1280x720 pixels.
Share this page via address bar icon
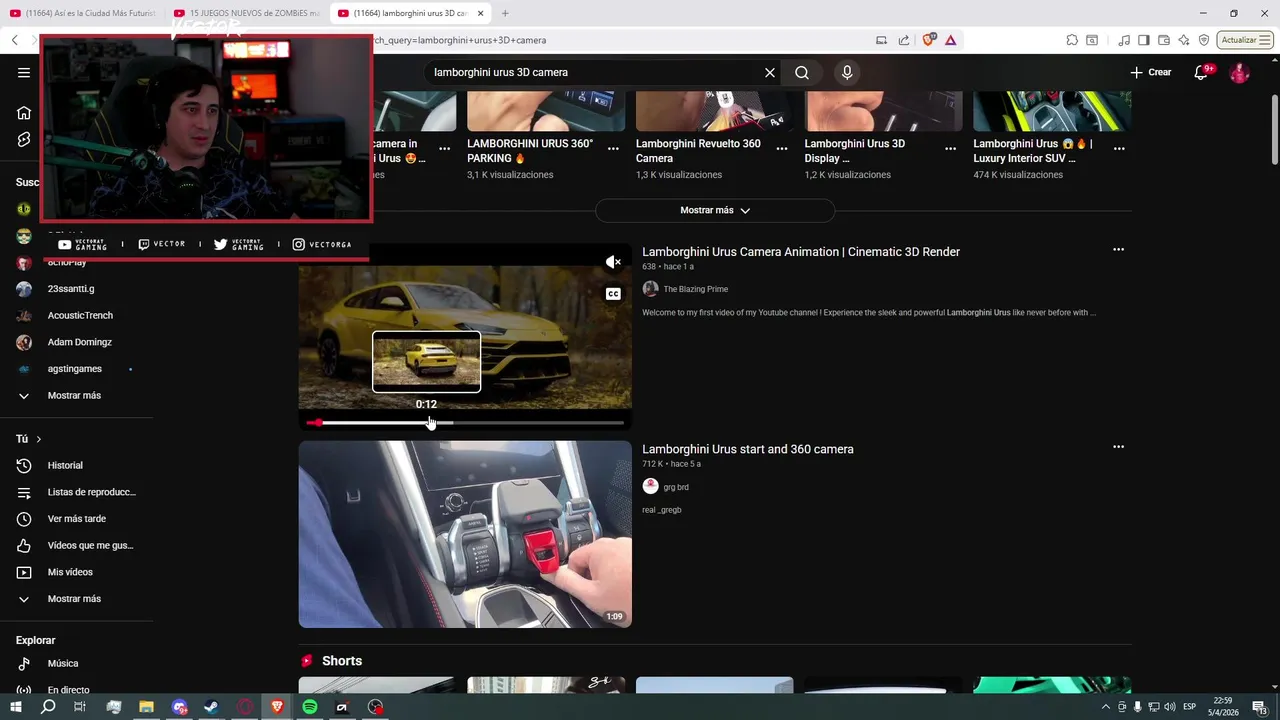(x=904, y=40)
